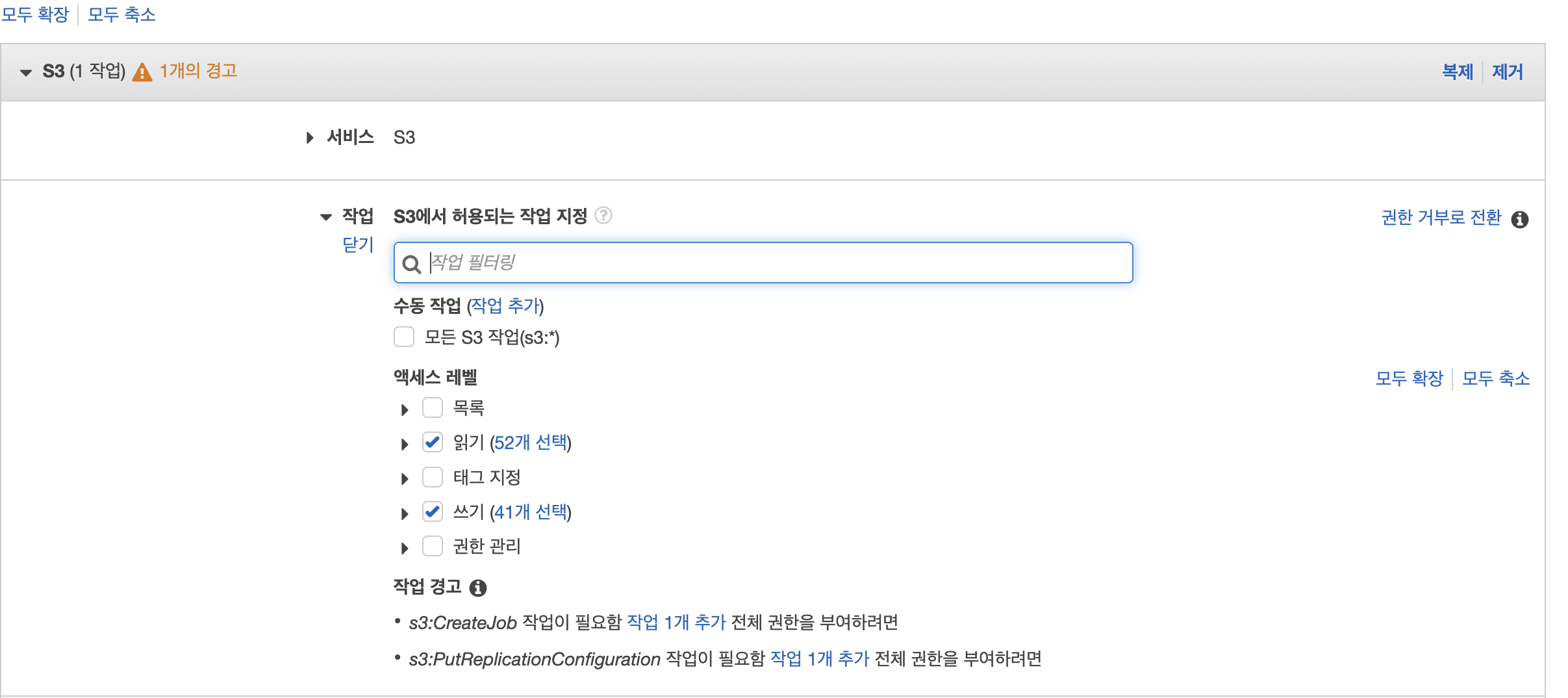Click 모두 축소 beside 액세스 레벨
Viewport: 1568px width, 698px height.
1496,378
